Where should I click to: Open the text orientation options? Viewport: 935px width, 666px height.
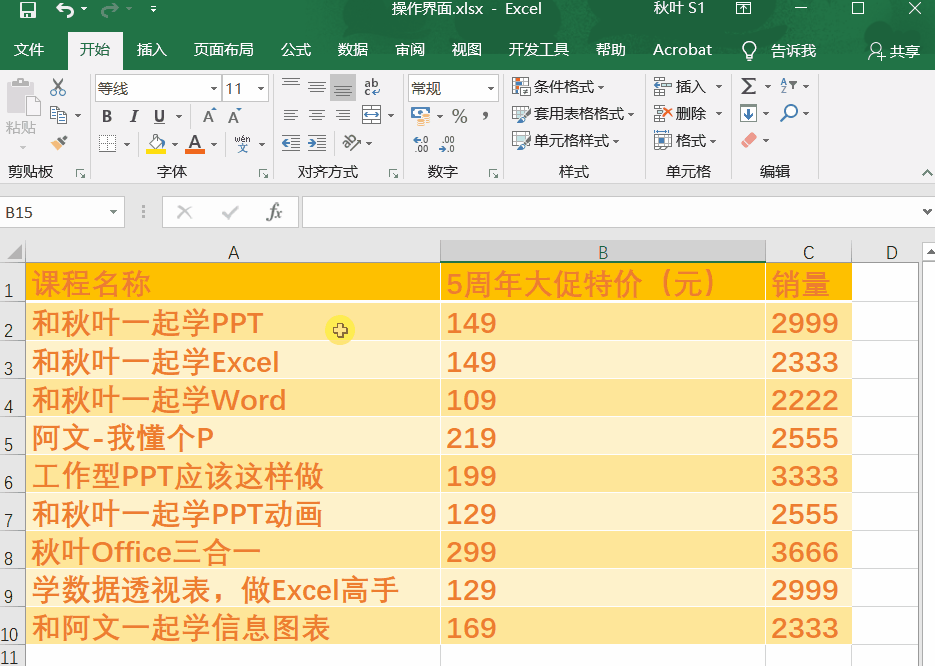tap(352, 143)
